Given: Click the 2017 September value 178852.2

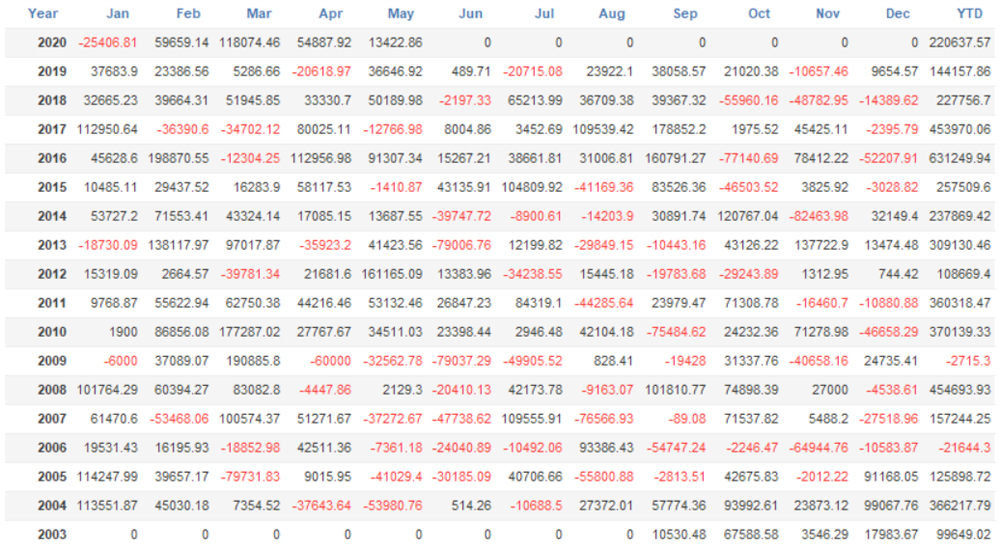Looking at the screenshot, I should [670, 130].
